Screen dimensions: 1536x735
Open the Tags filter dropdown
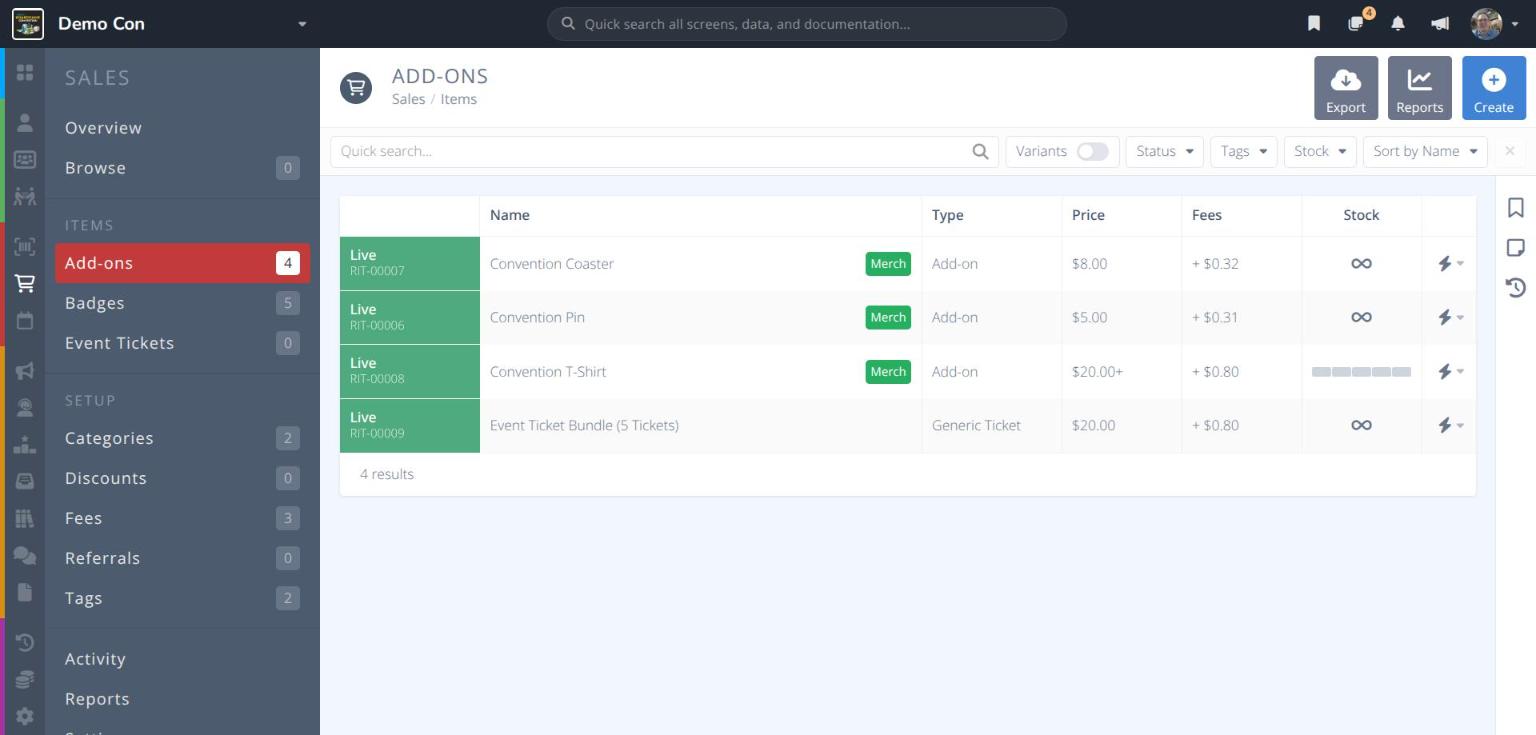(x=1244, y=152)
